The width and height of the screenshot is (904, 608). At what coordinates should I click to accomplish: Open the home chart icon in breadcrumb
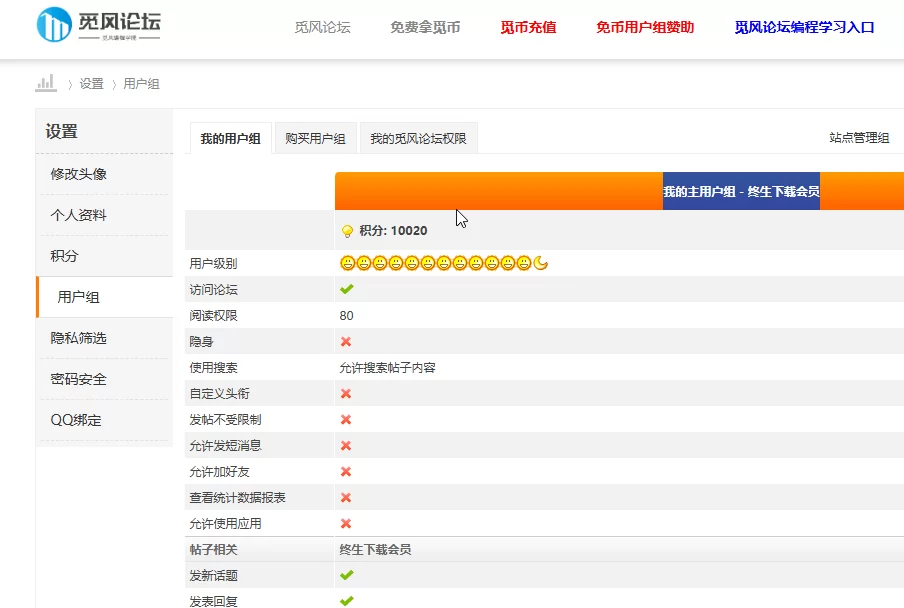pyautogui.click(x=46, y=83)
